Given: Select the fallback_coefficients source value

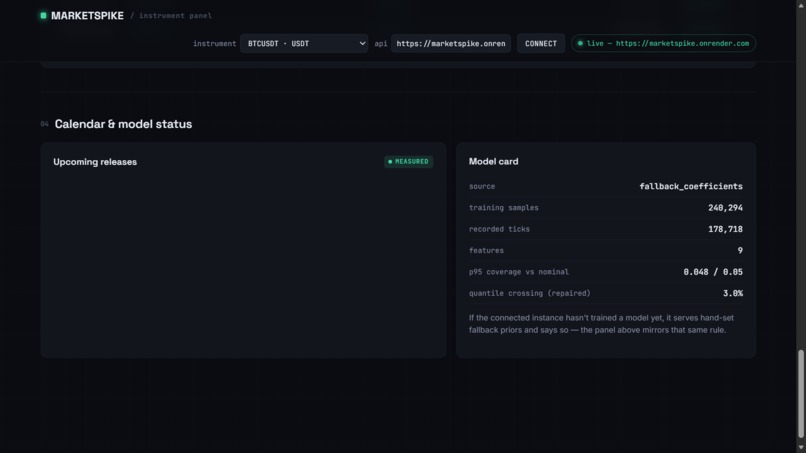Looking at the screenshot, I should 691,186.
